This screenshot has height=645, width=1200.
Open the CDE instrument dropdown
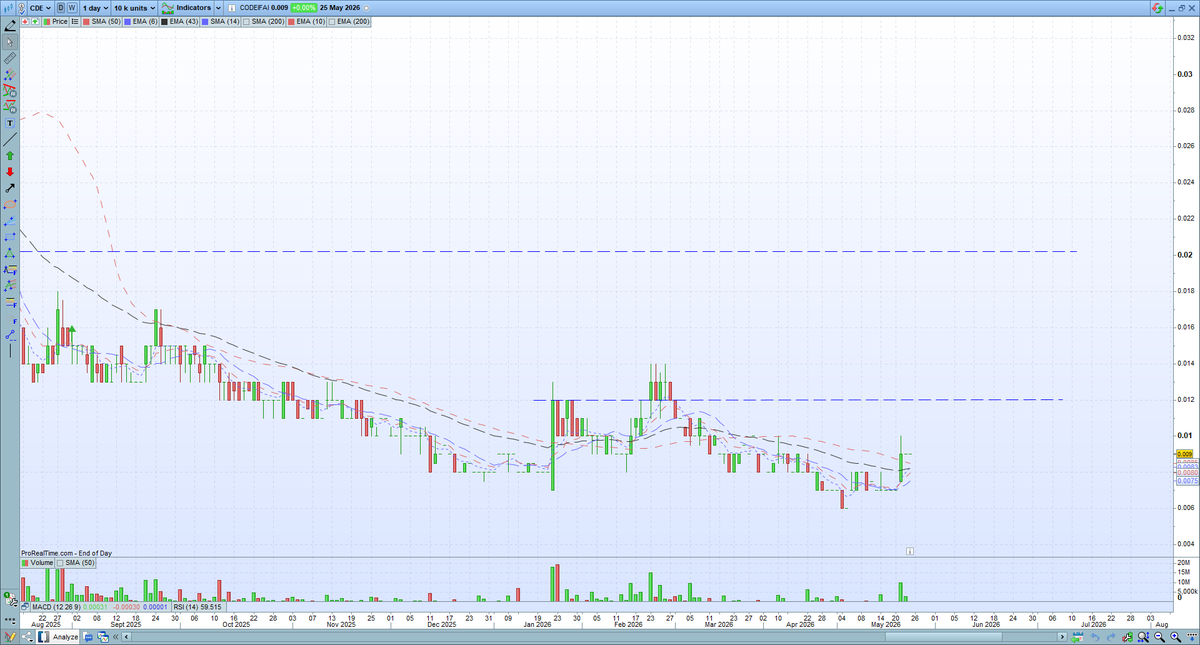(41, 8)
